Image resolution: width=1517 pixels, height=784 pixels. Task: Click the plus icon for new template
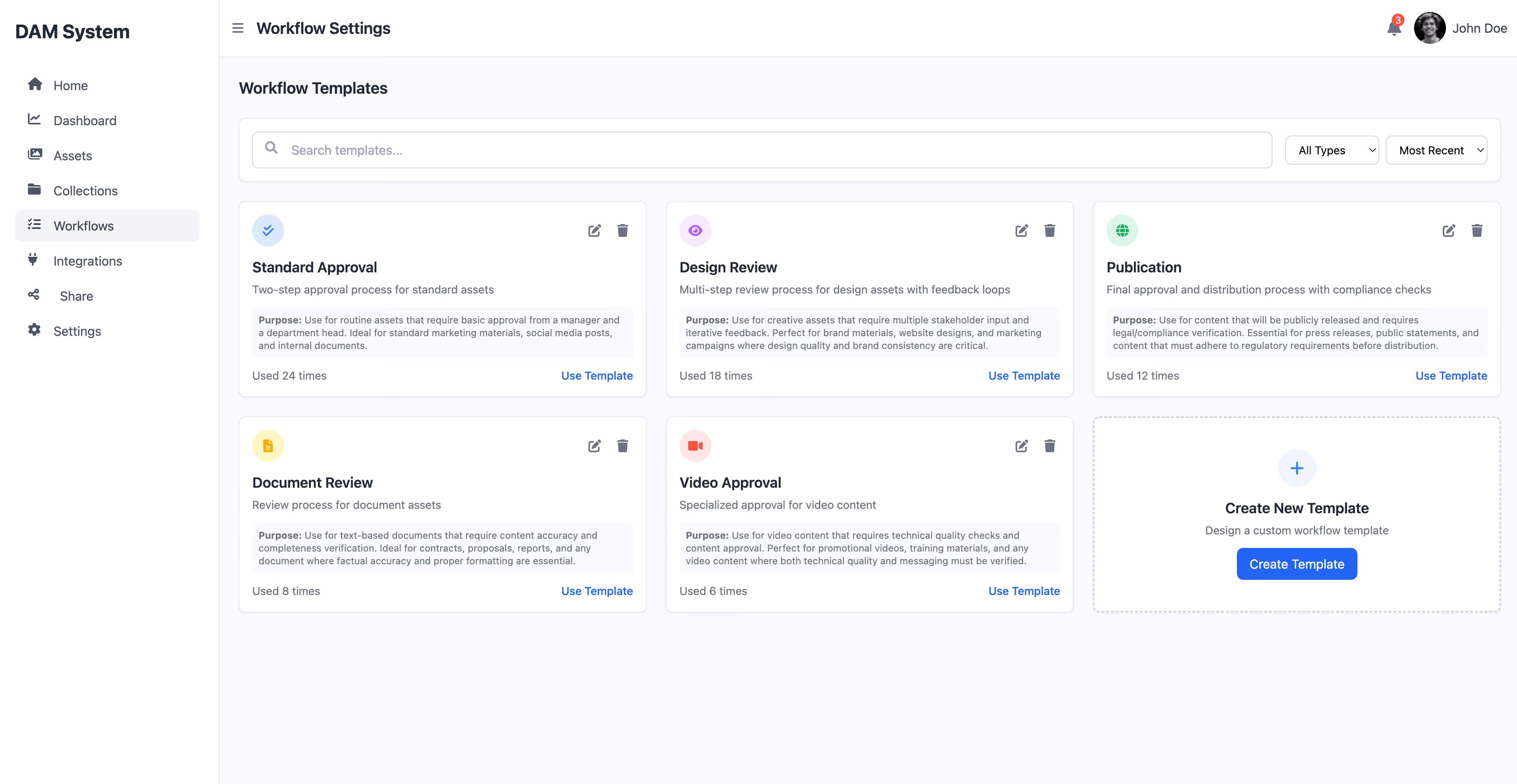click(x=1296, y=468)
